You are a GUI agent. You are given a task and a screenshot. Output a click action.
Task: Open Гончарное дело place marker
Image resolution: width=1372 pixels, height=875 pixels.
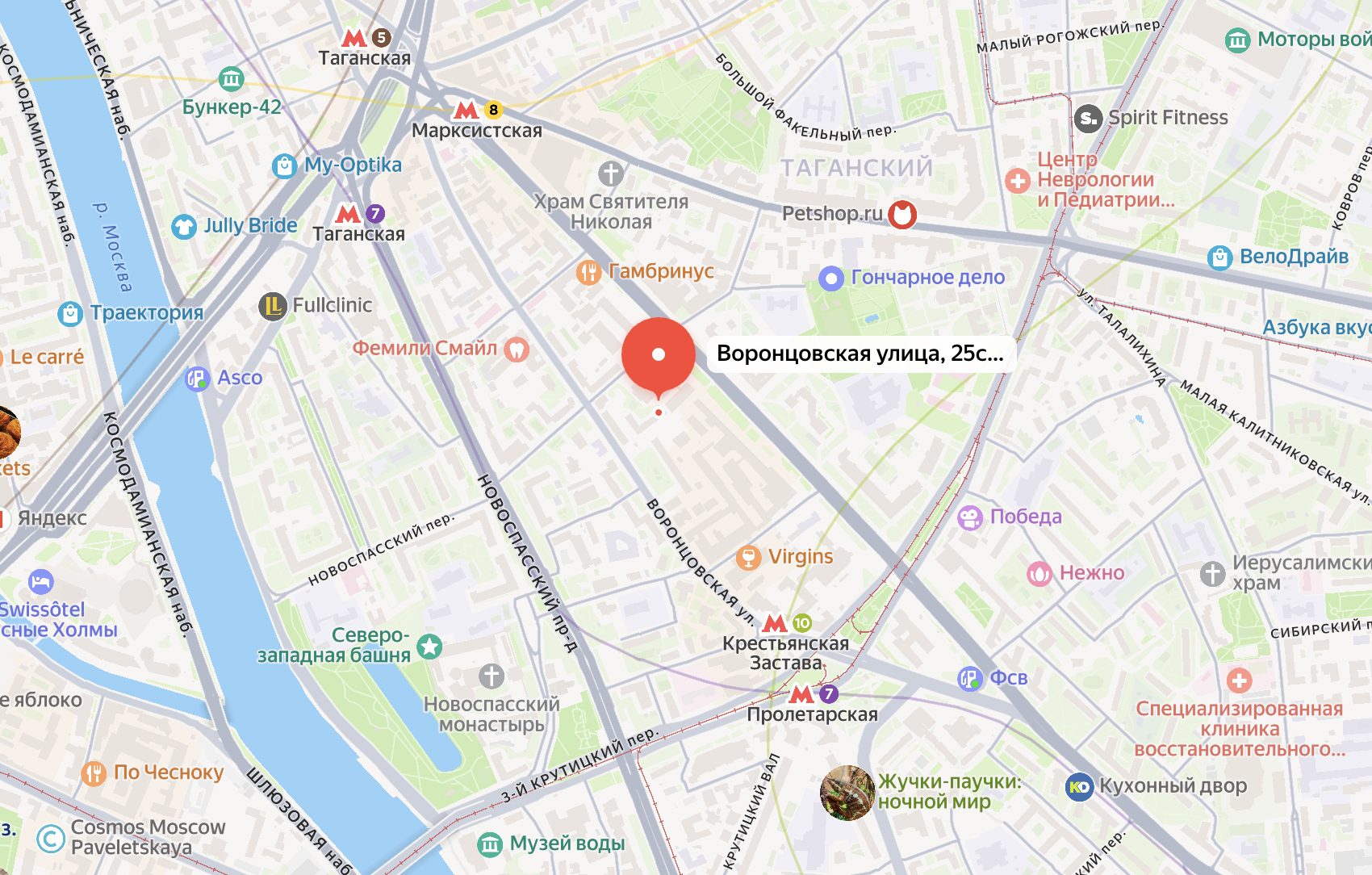[x=831, y=278]
